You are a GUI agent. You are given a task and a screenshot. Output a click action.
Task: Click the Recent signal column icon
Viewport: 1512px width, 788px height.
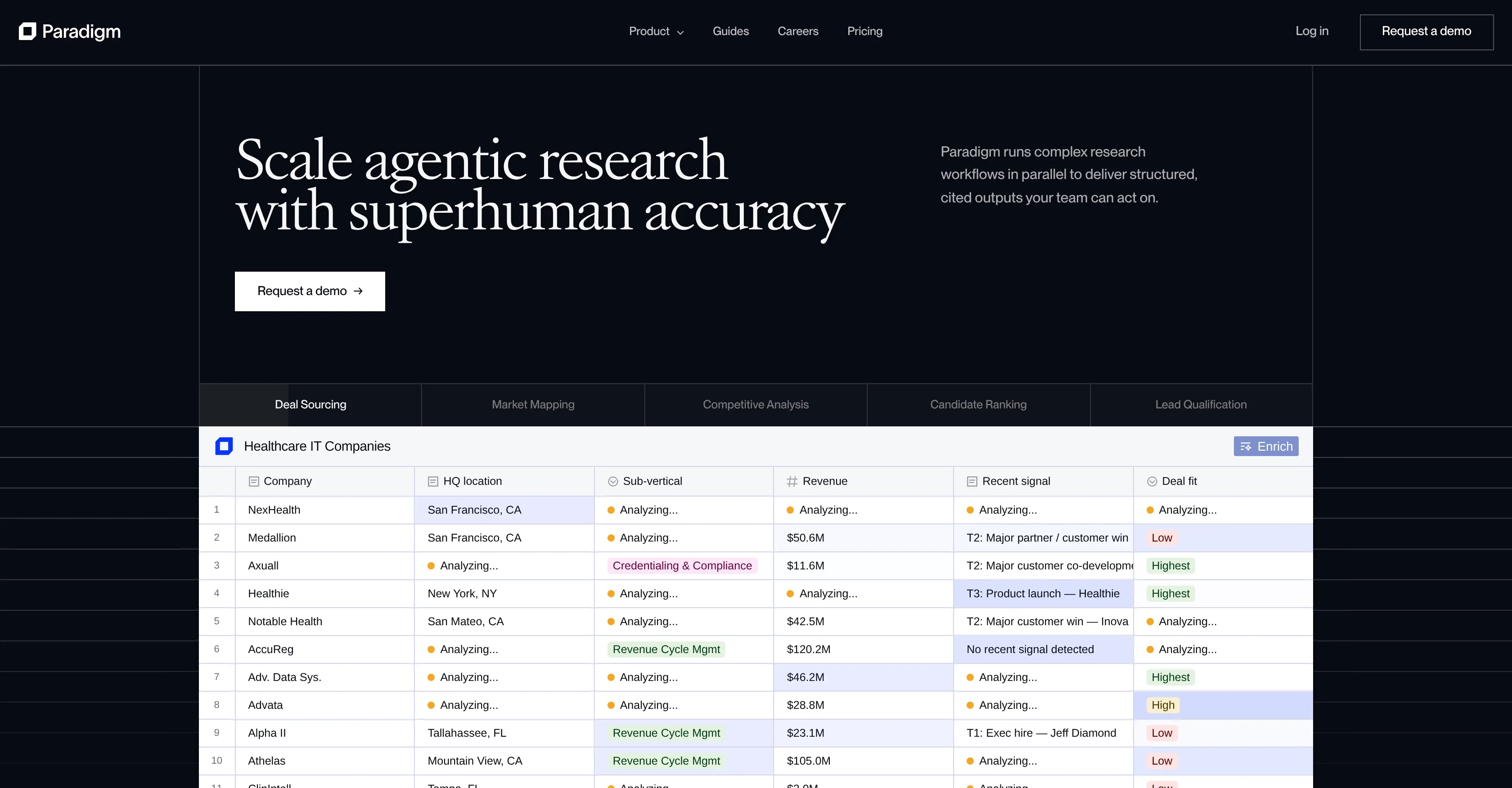point(972,481)
